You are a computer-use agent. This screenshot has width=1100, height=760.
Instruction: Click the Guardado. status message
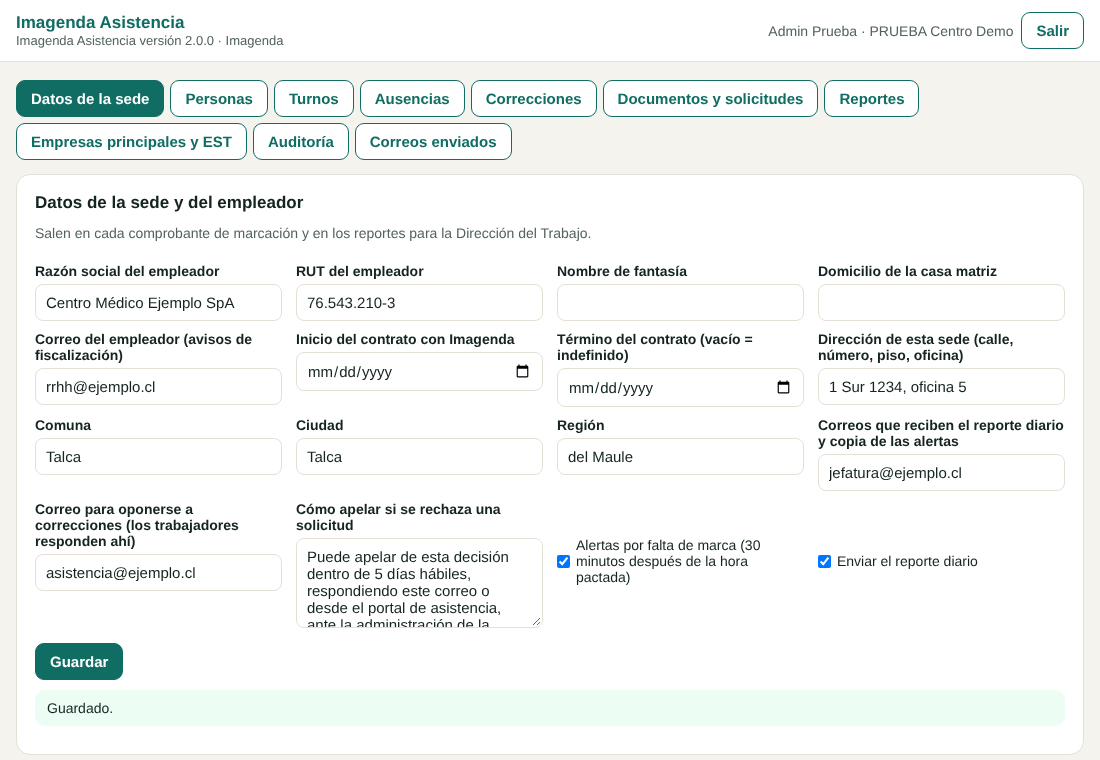click(550, 708)
